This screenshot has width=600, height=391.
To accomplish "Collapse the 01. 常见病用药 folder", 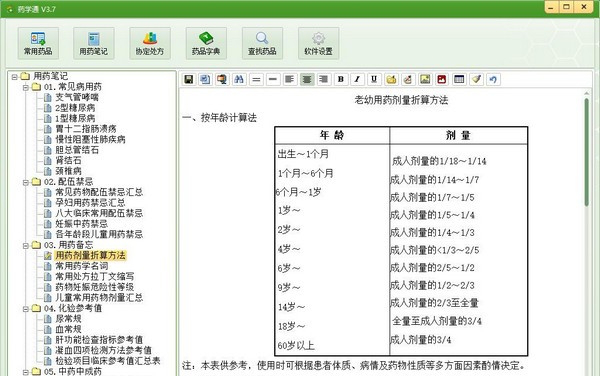I will click(x=26, y=87).
